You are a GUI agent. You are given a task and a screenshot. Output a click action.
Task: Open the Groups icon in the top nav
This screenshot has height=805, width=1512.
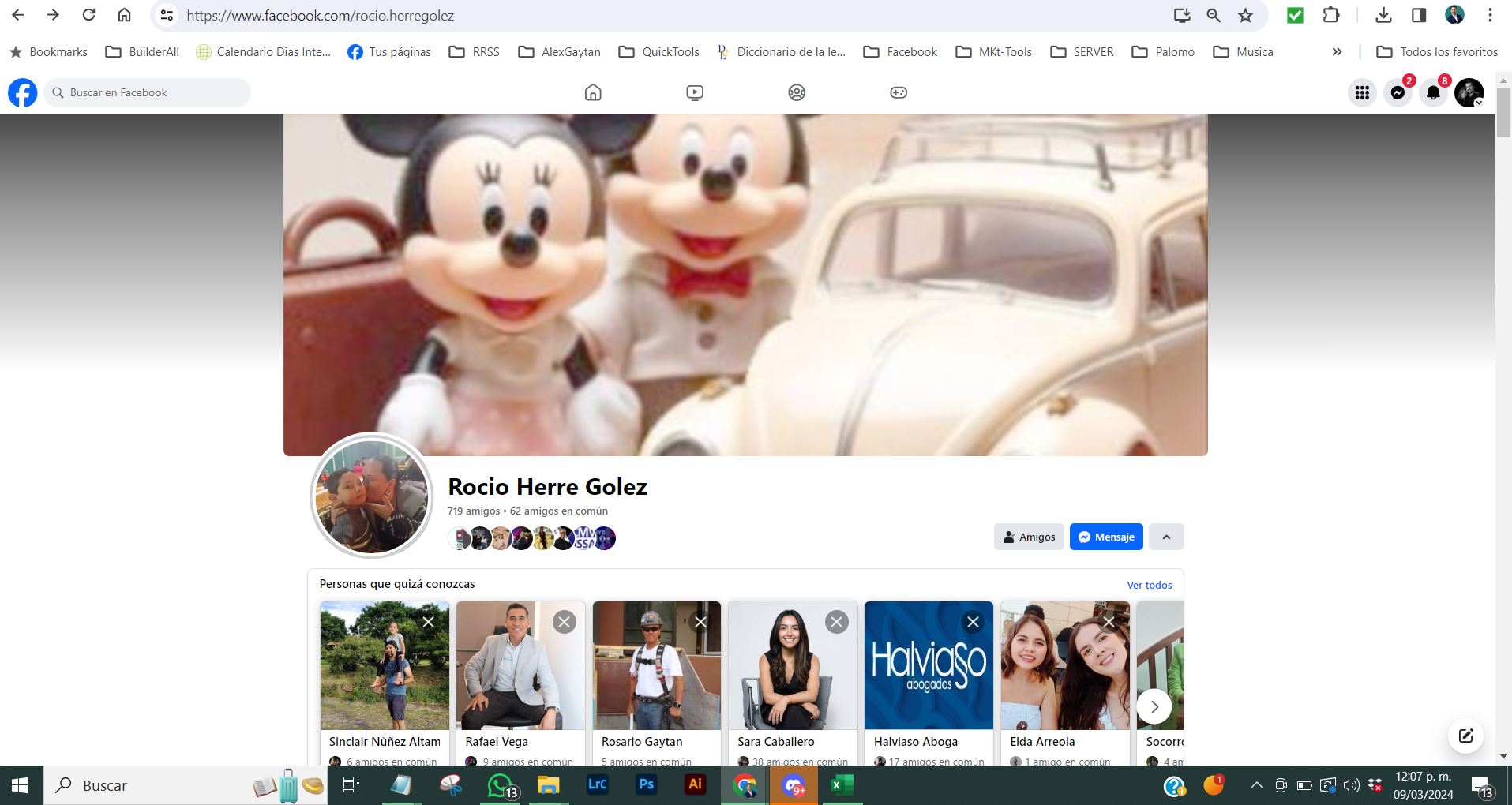click(797, 92)
